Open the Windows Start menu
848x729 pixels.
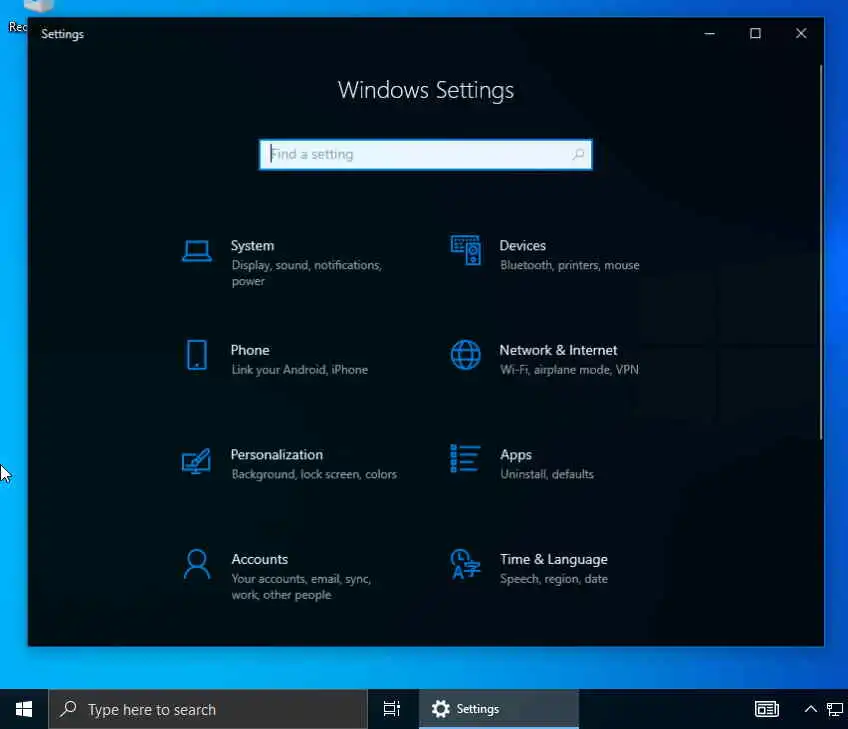coord(24,709)
